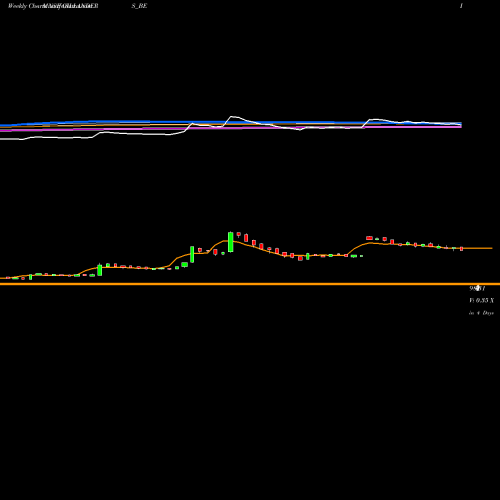Select the wide red candle starting the right plateau
The height and width of the screenshot is (500, 500).
pyautogui.click(x=369, y=238)
